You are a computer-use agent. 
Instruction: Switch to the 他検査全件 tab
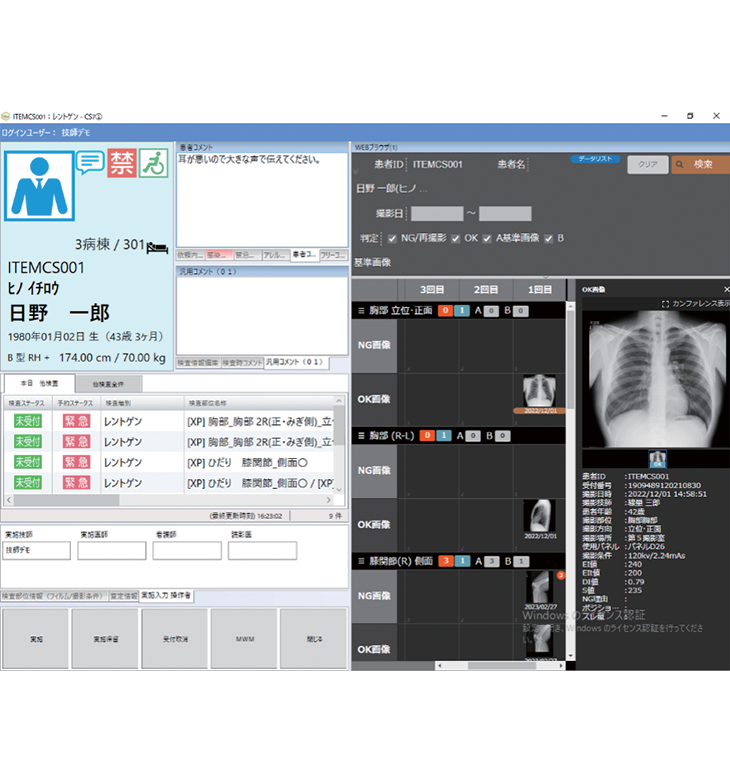107,383
